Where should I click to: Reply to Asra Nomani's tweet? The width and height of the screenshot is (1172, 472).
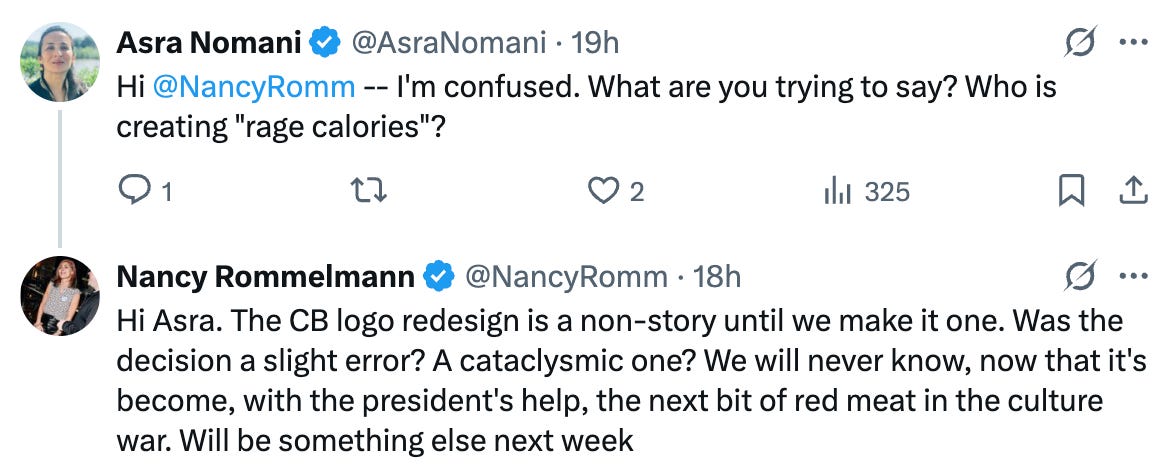(x=134, y=191)
